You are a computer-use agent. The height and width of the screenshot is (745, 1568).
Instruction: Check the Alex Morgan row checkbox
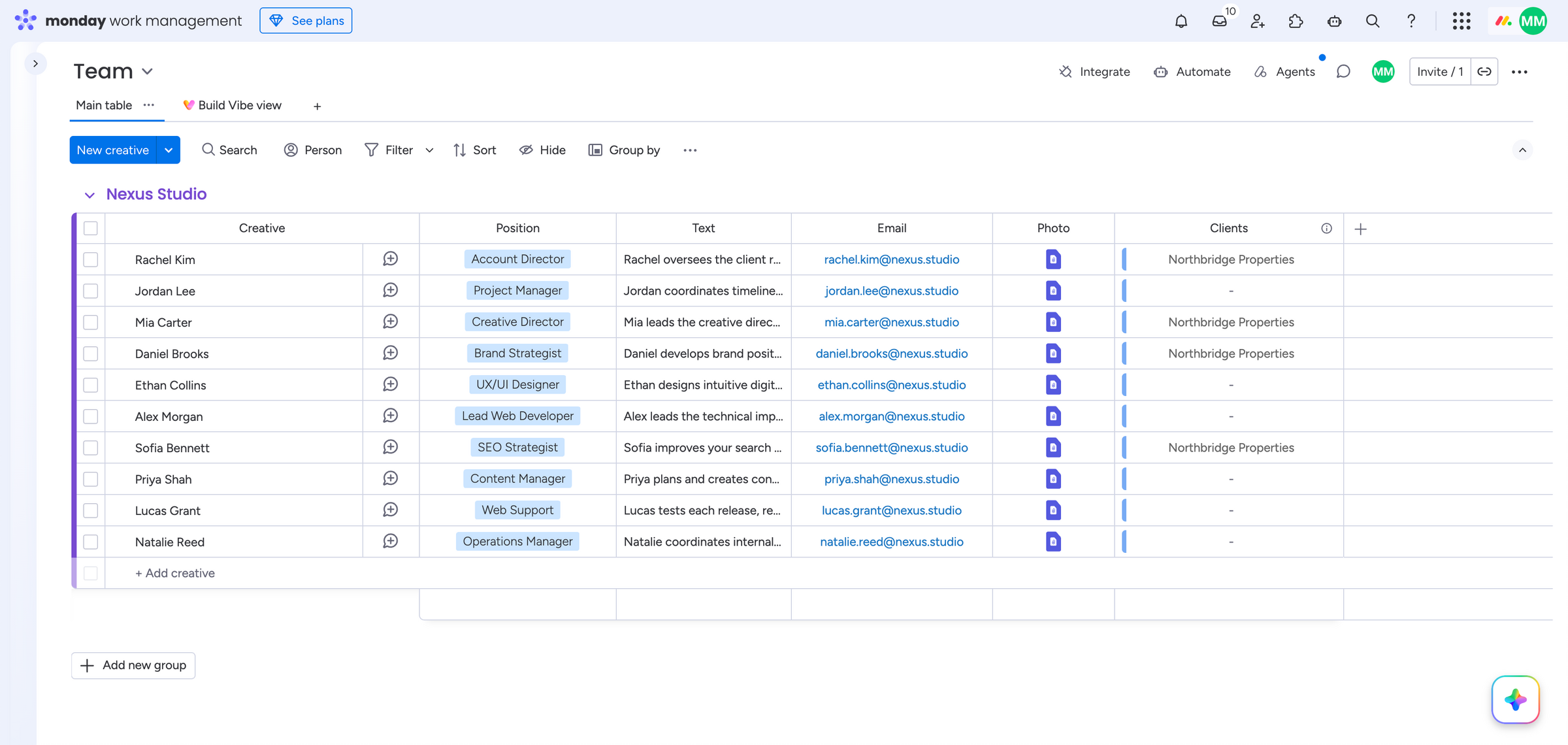point(91,416)
